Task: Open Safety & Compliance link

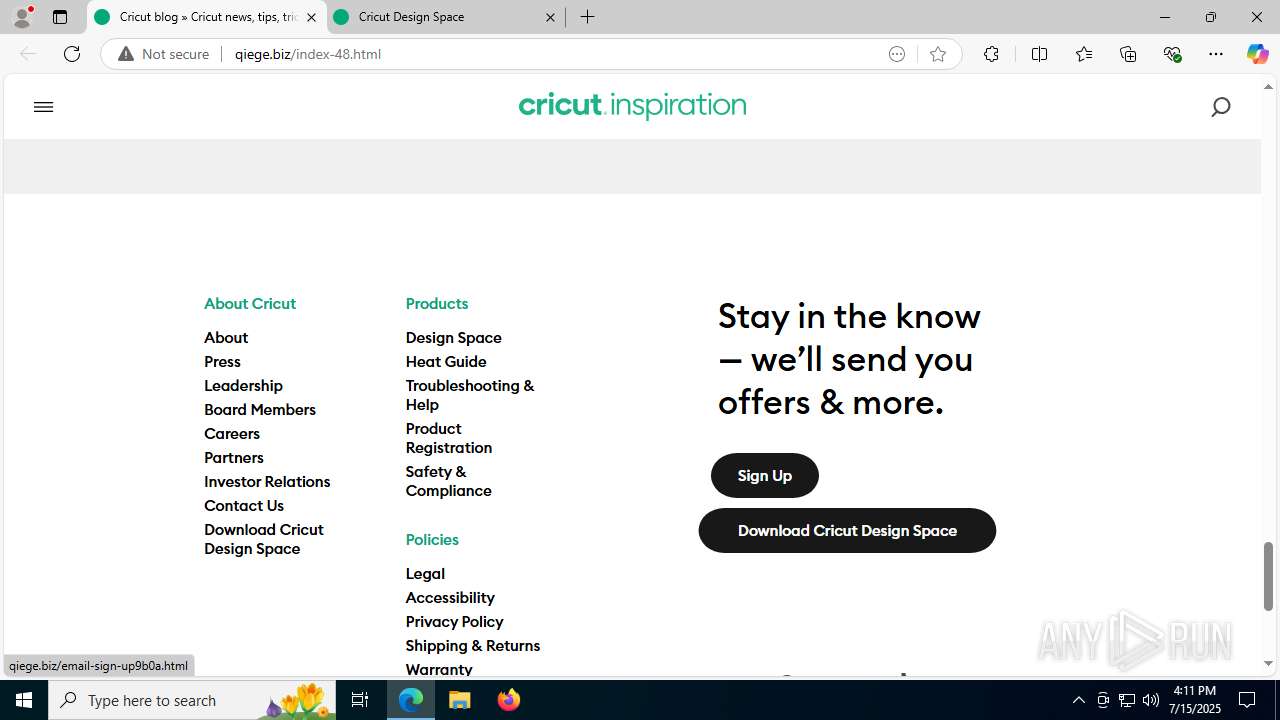Action: [449, 481]
